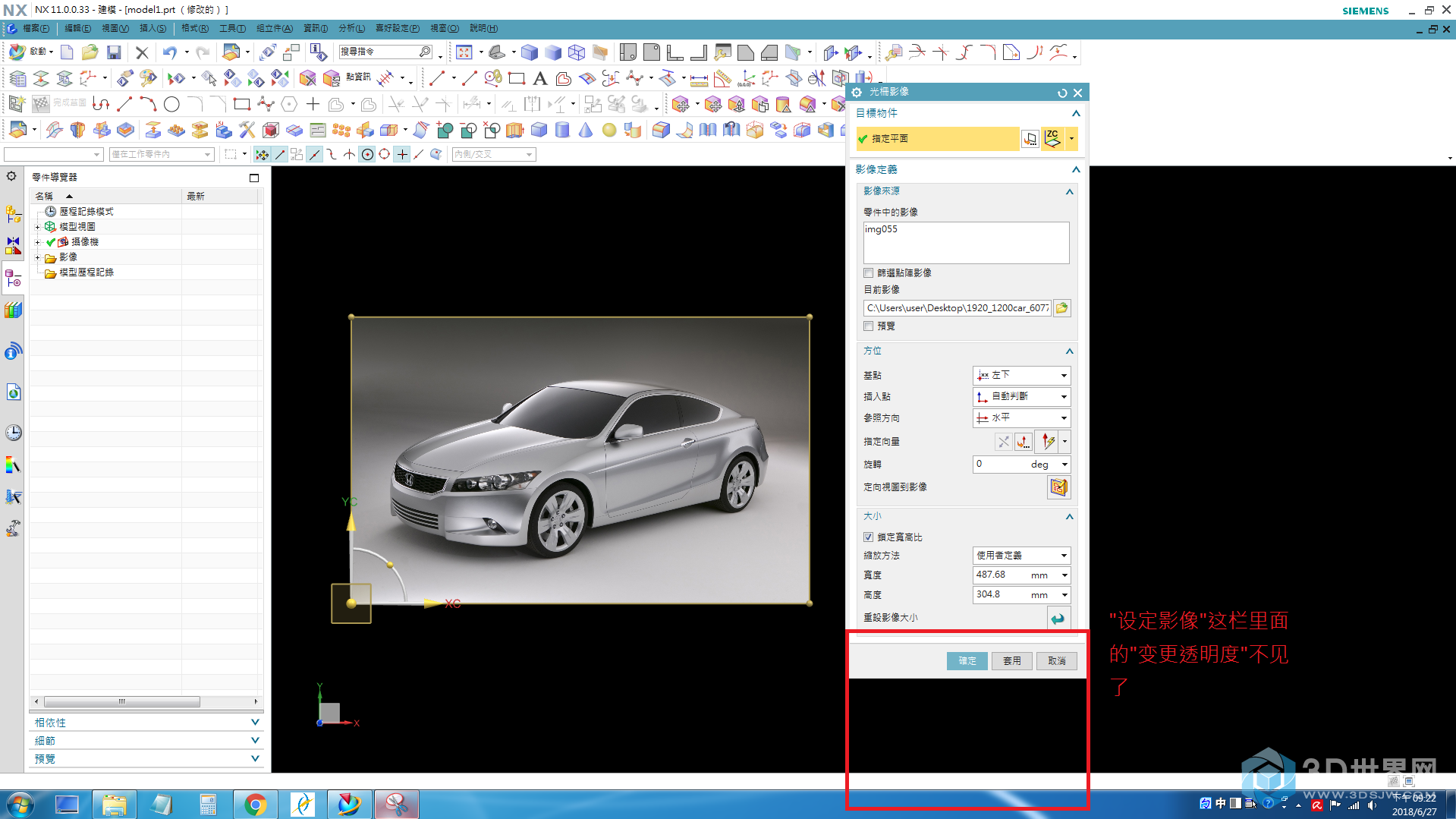The image size is (1456, 819).
Task: Select the sketch Rectangle tool
Action: tap(241, 104)
